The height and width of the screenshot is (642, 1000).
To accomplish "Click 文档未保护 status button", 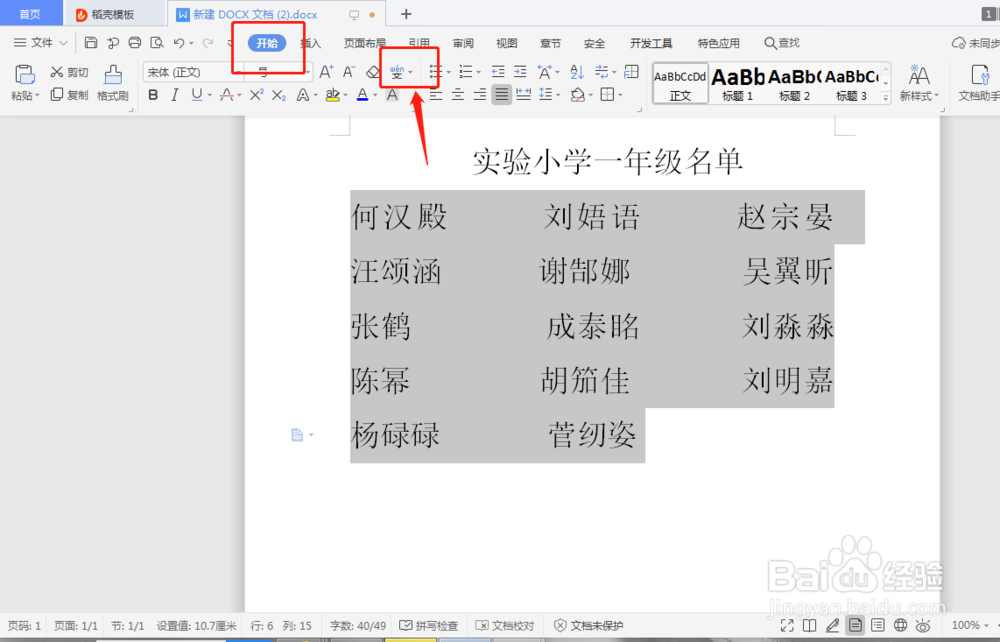I will (x=589, y=625).
